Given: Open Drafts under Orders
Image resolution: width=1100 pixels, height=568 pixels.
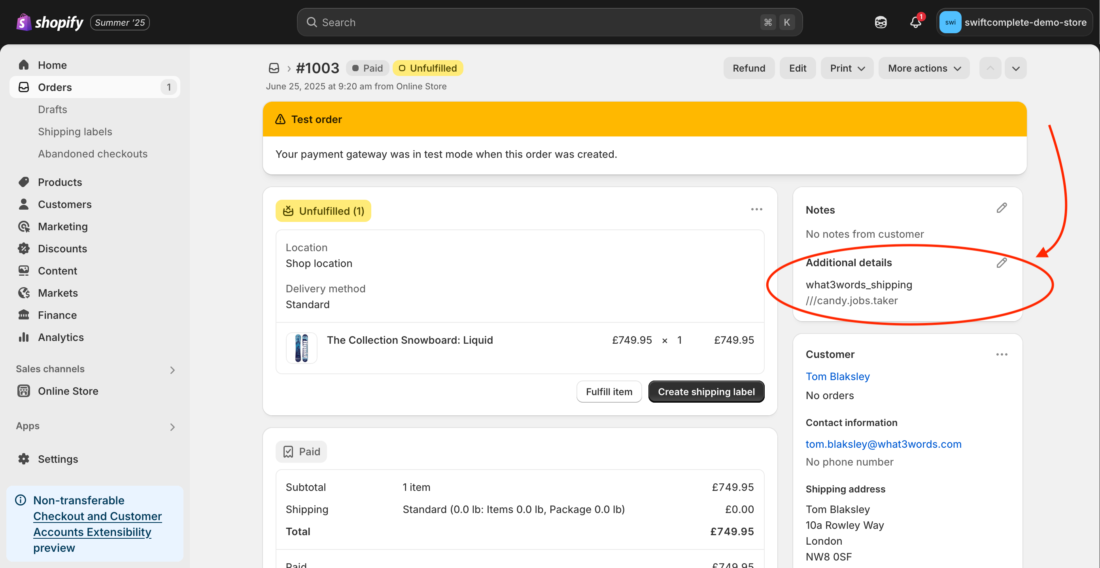Looking at the screenshot, I should click(53, 109).
